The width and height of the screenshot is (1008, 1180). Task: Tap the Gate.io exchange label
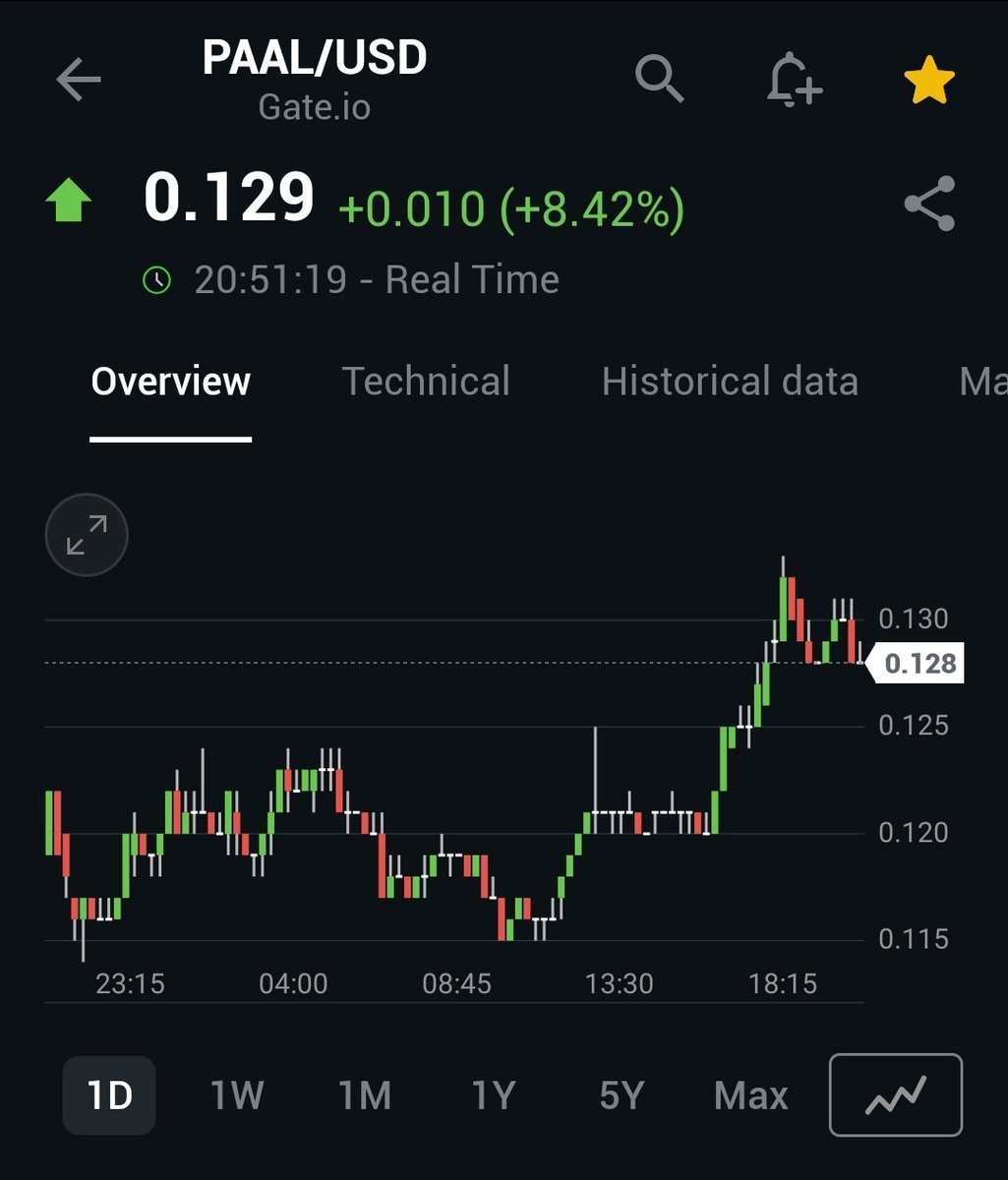pos(315,106)
